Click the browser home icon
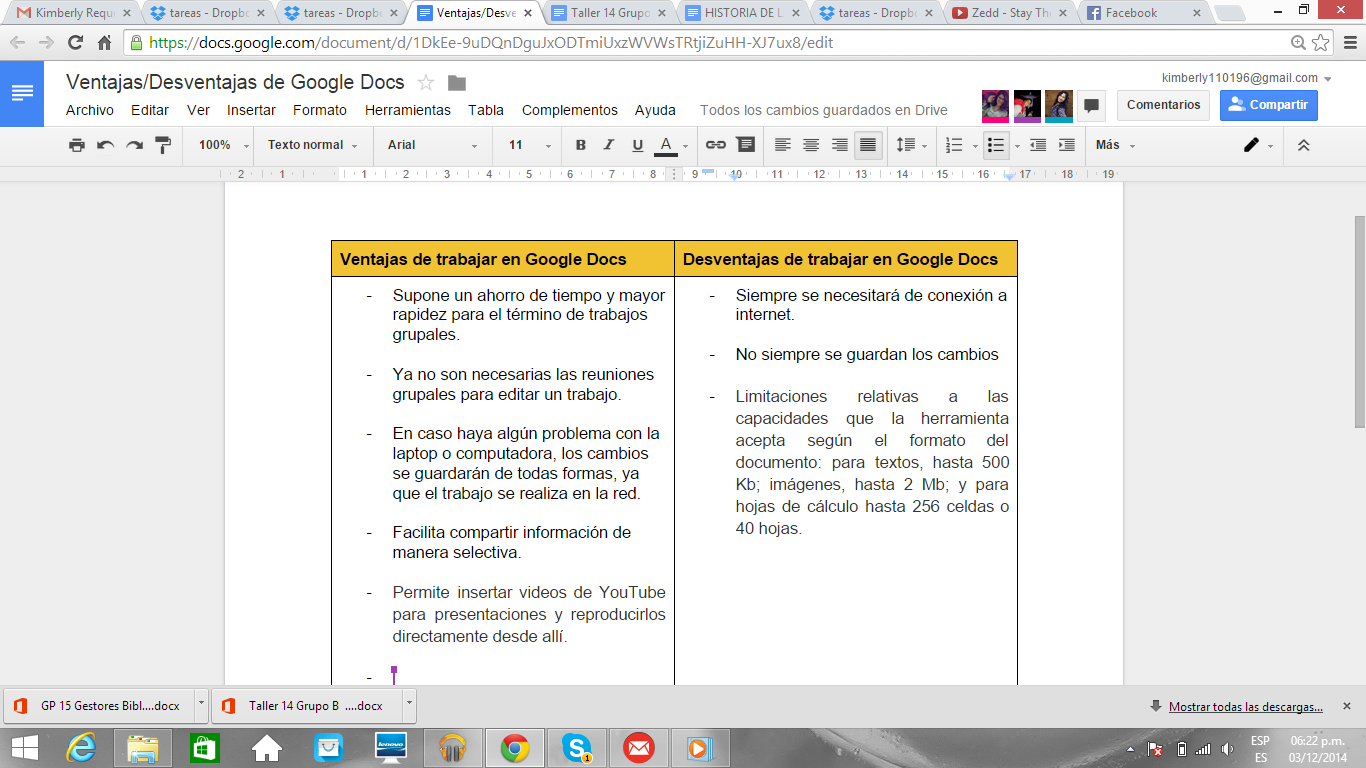 (104, 43)
